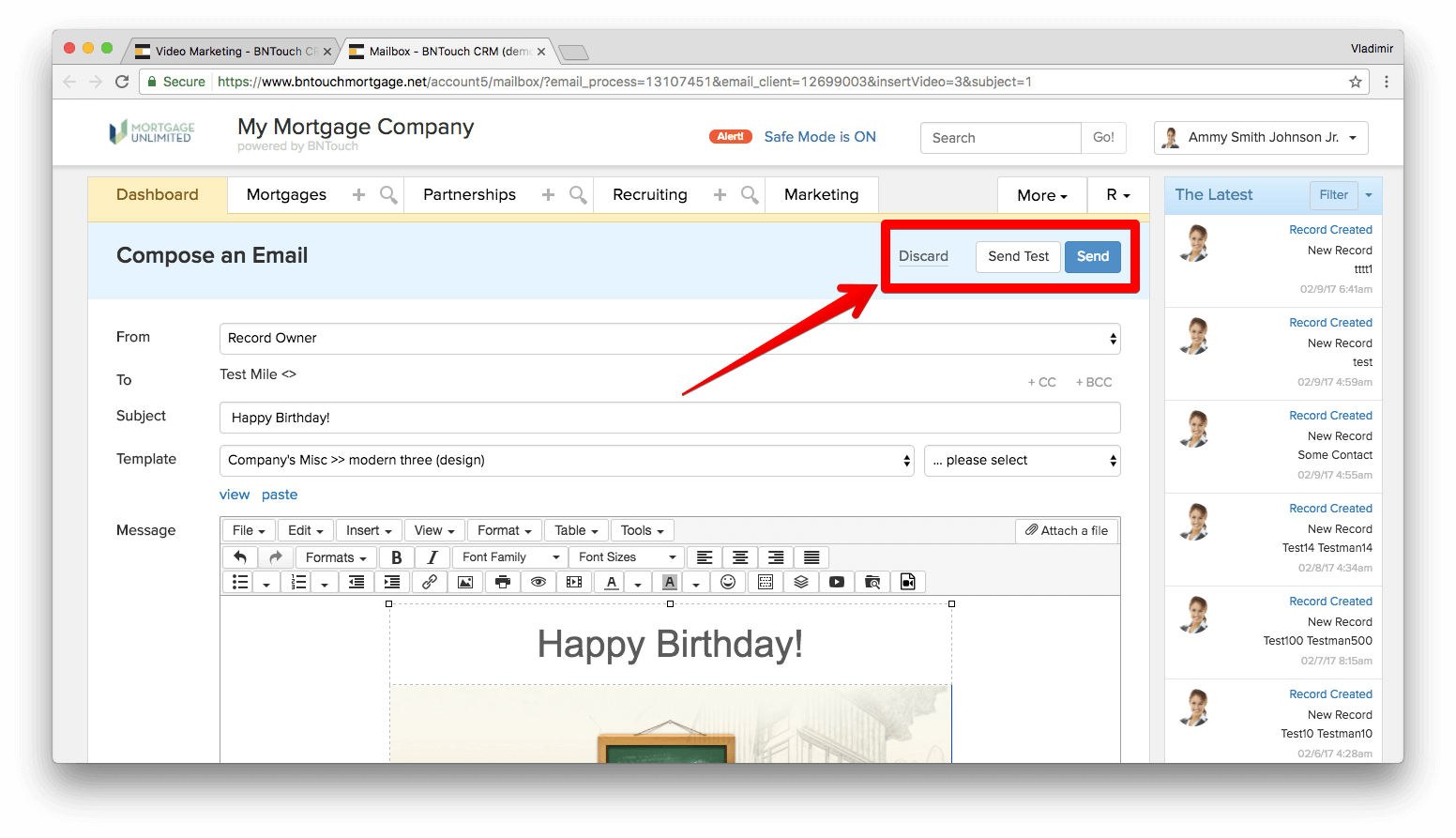Open the Font Family dropdown

(510, 557)
